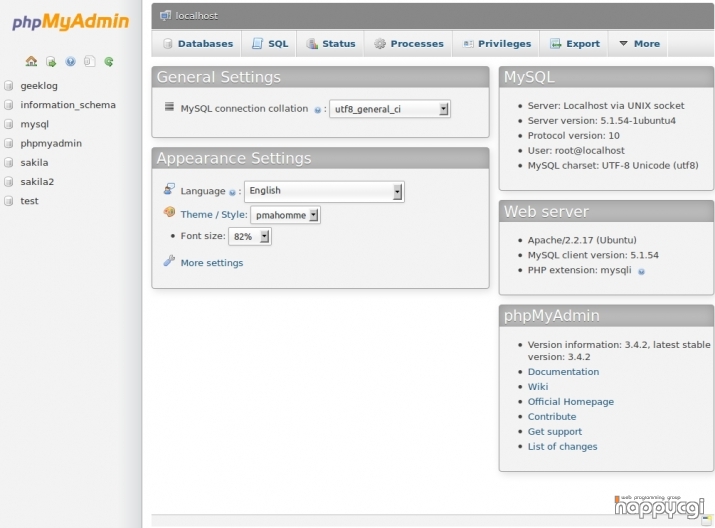715x528 pixels.
Task: Select the information_schema database
Action: [68, 105]
